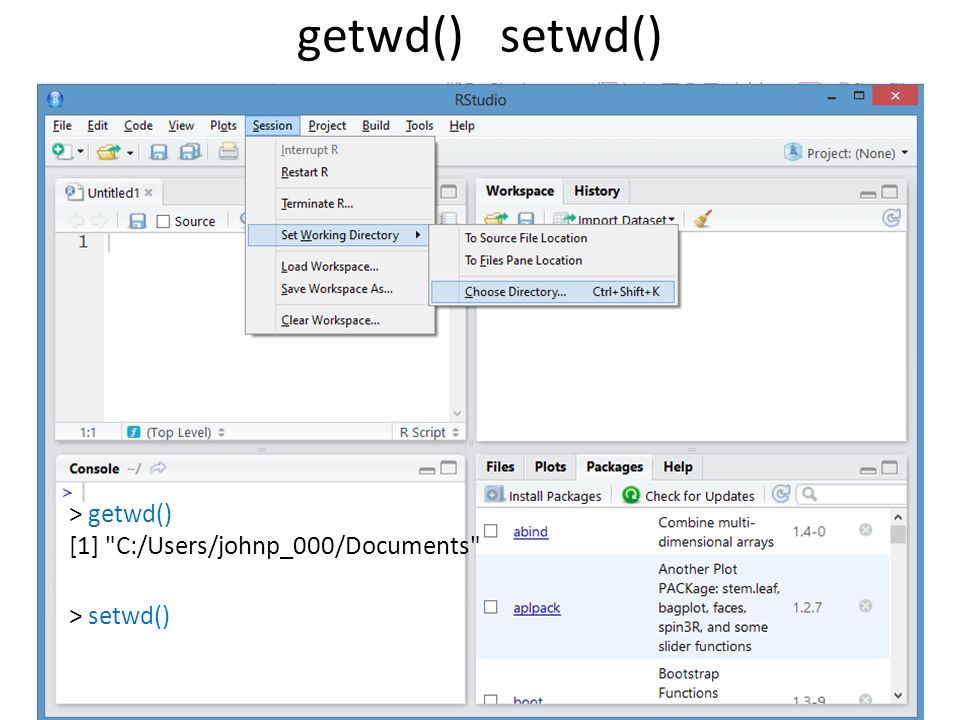Switch to the Help tab in lower pane
Image resolution: width=960 pixels, height=720 pixels.
point(678,467)
